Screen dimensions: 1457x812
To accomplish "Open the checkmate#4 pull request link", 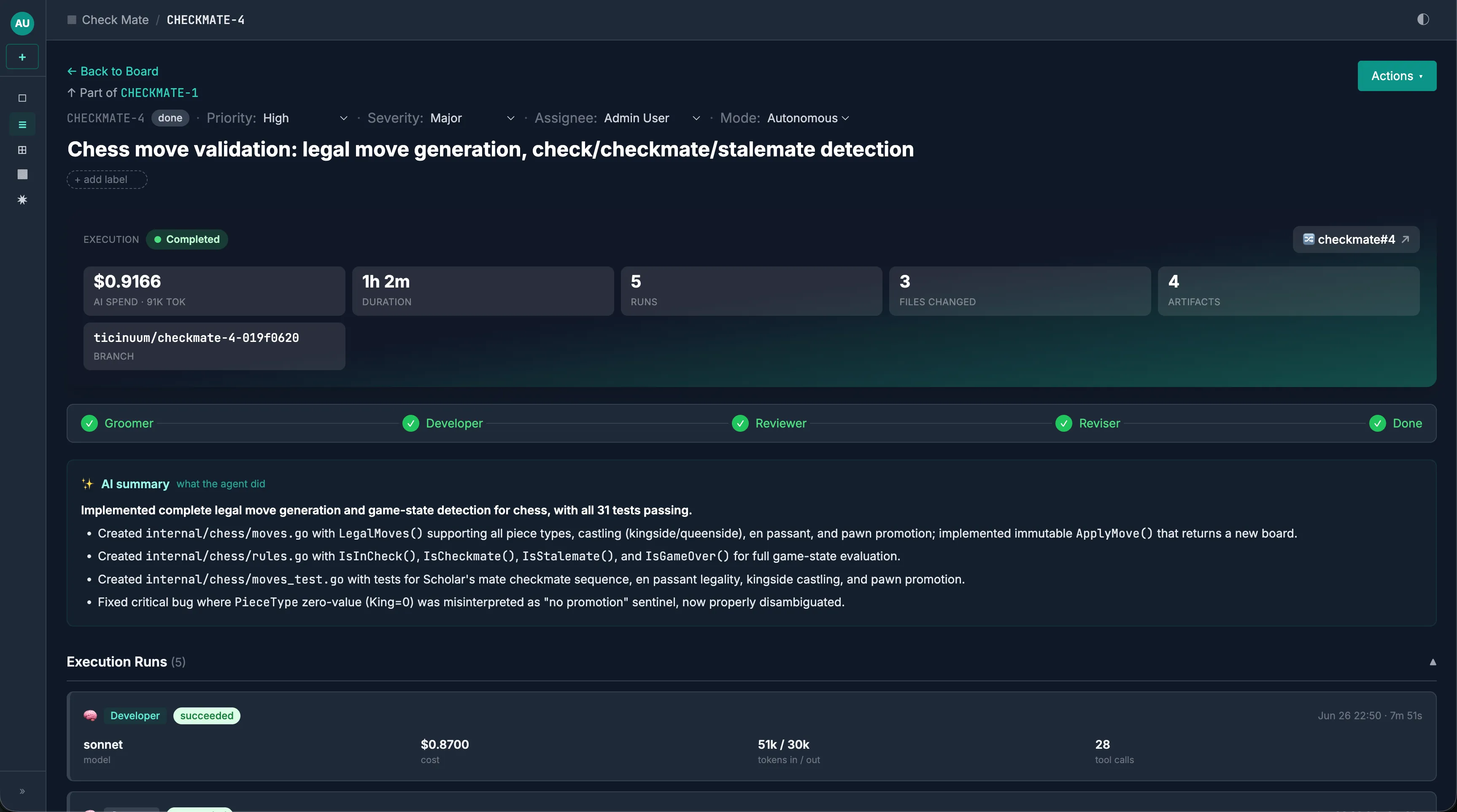I will [x=1356, y=240].
